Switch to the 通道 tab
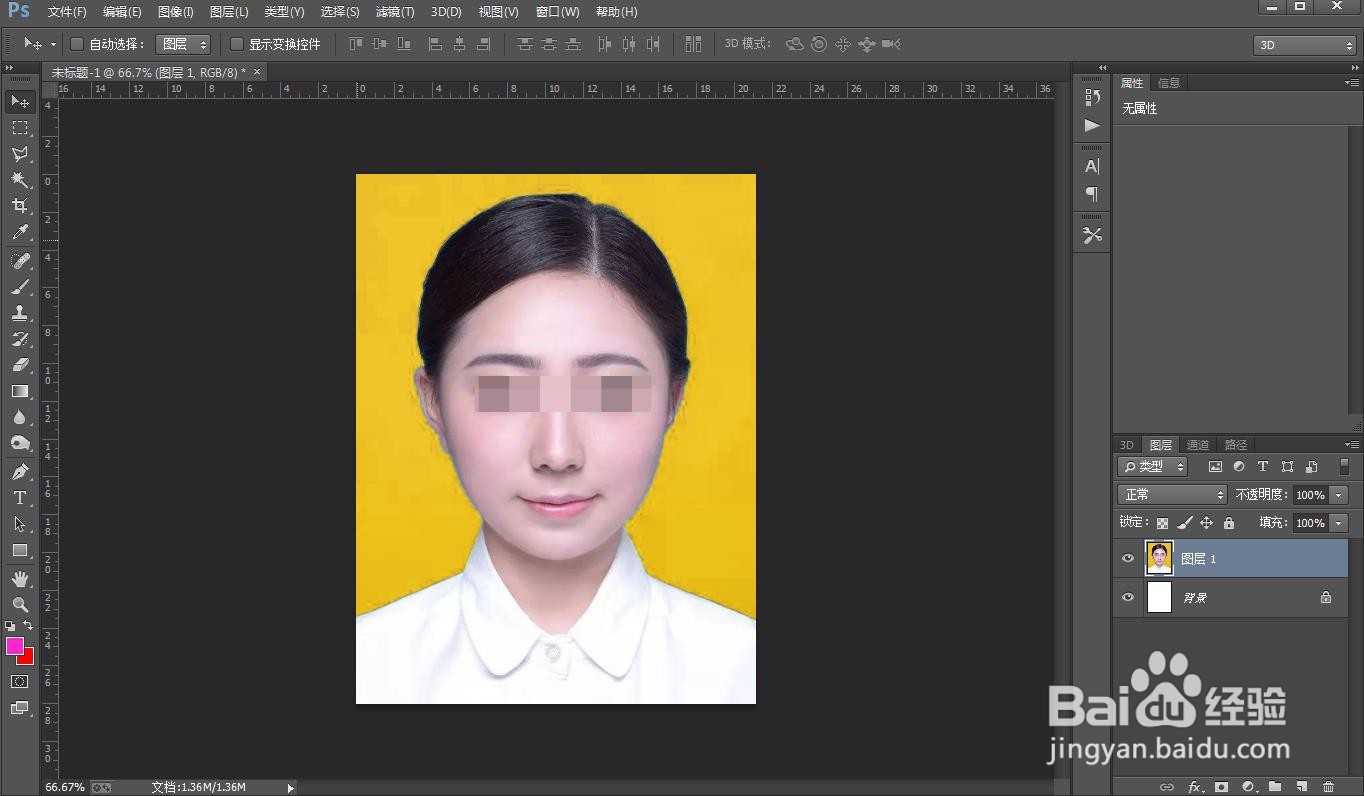 point(1198,445)
